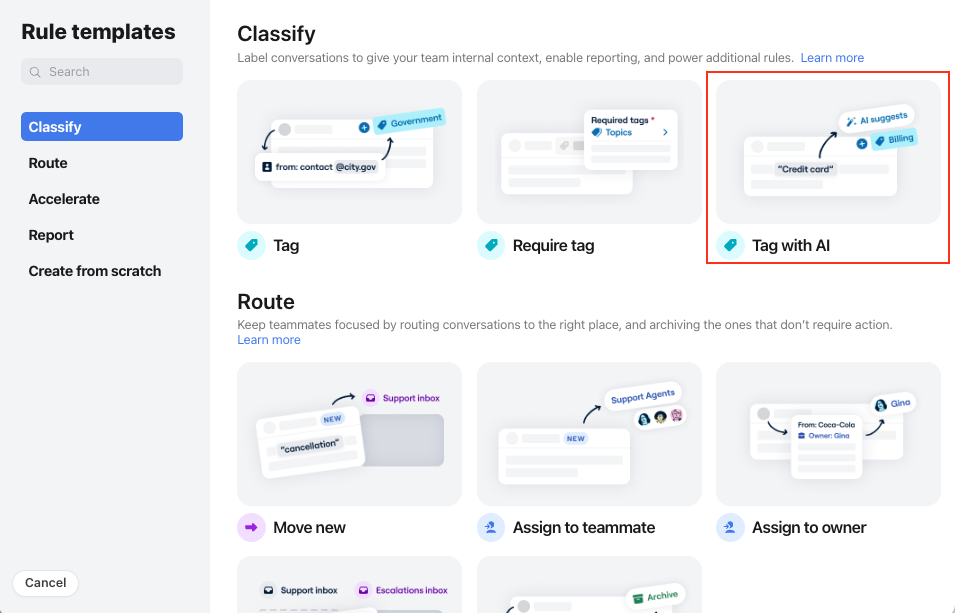Image resolution: width=955 pixels, height=613 pixels.
Task: Click the tag icon beside "Tag with AI"
Action: point(730,245)
